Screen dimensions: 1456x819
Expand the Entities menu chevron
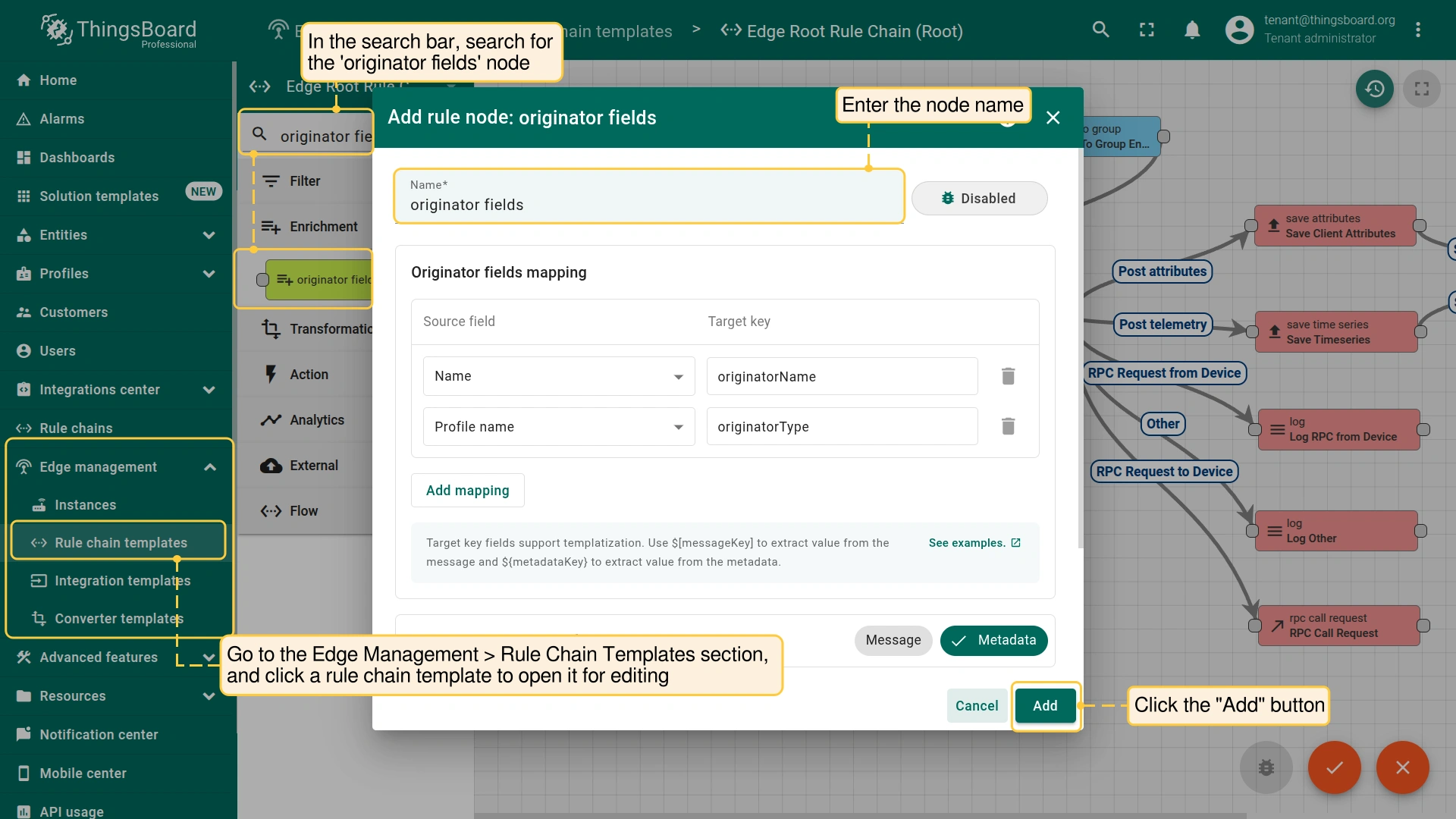pyautogui.click(x=209, y=235)
